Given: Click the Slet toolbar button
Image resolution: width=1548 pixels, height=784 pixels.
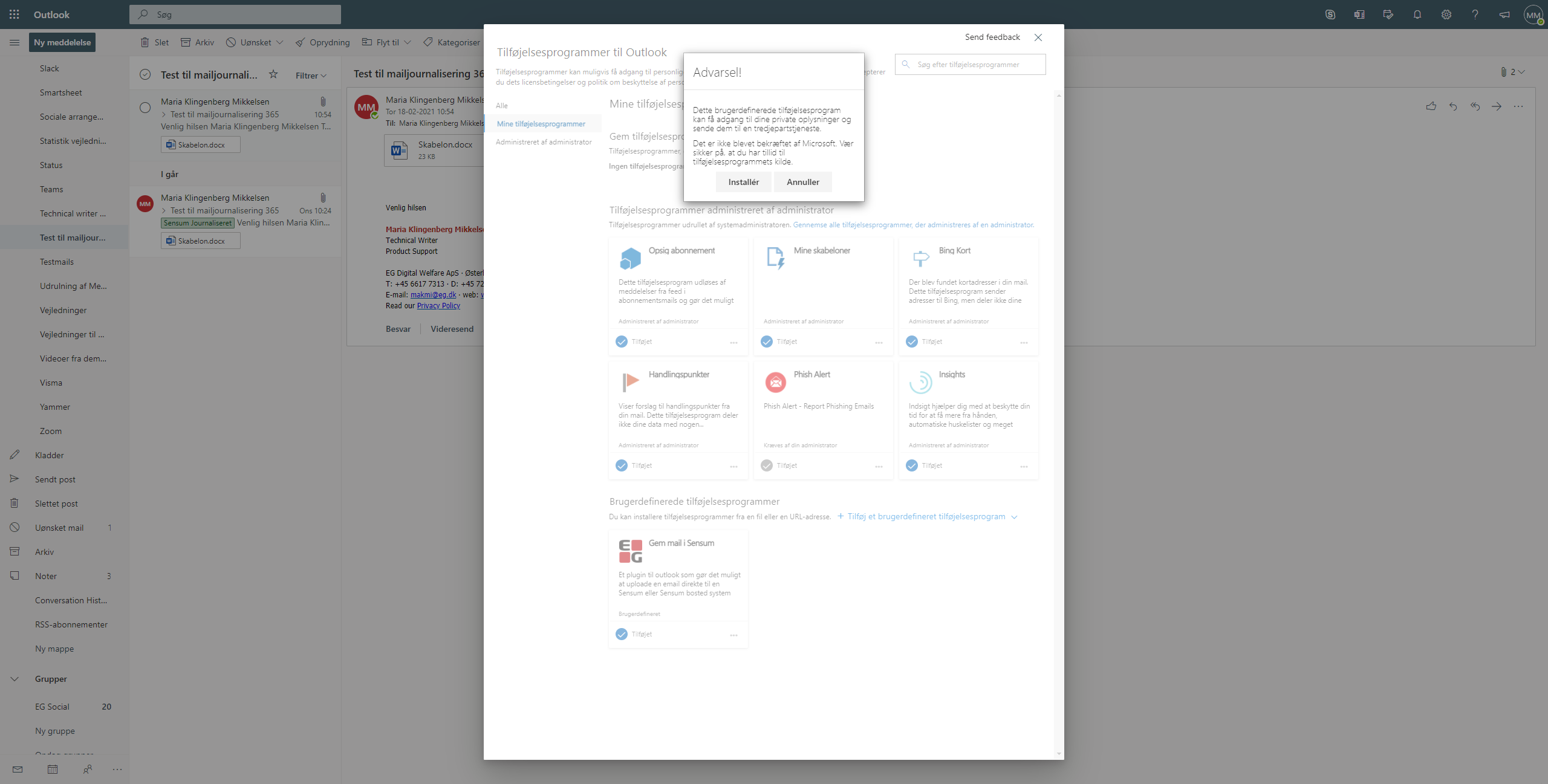Looking at the screenshot, I should [x=154, y=42].
